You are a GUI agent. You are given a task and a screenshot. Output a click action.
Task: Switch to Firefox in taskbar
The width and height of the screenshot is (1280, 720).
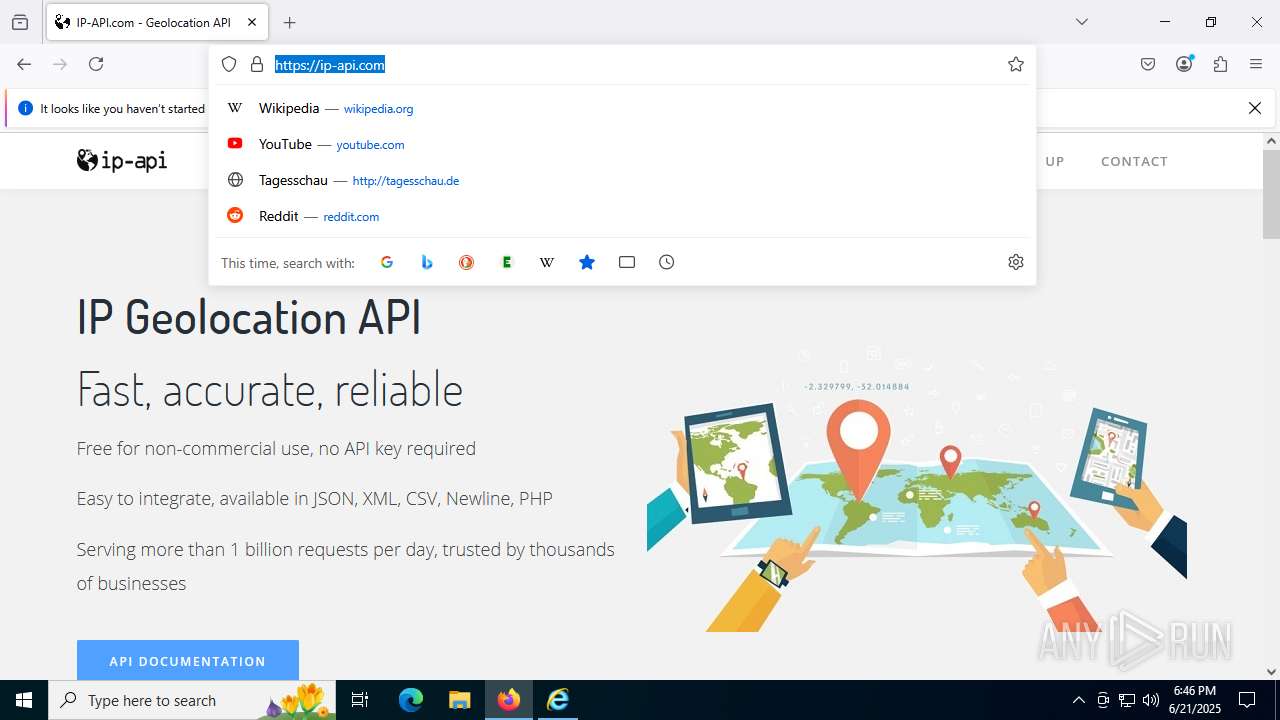tap(509, 700)
